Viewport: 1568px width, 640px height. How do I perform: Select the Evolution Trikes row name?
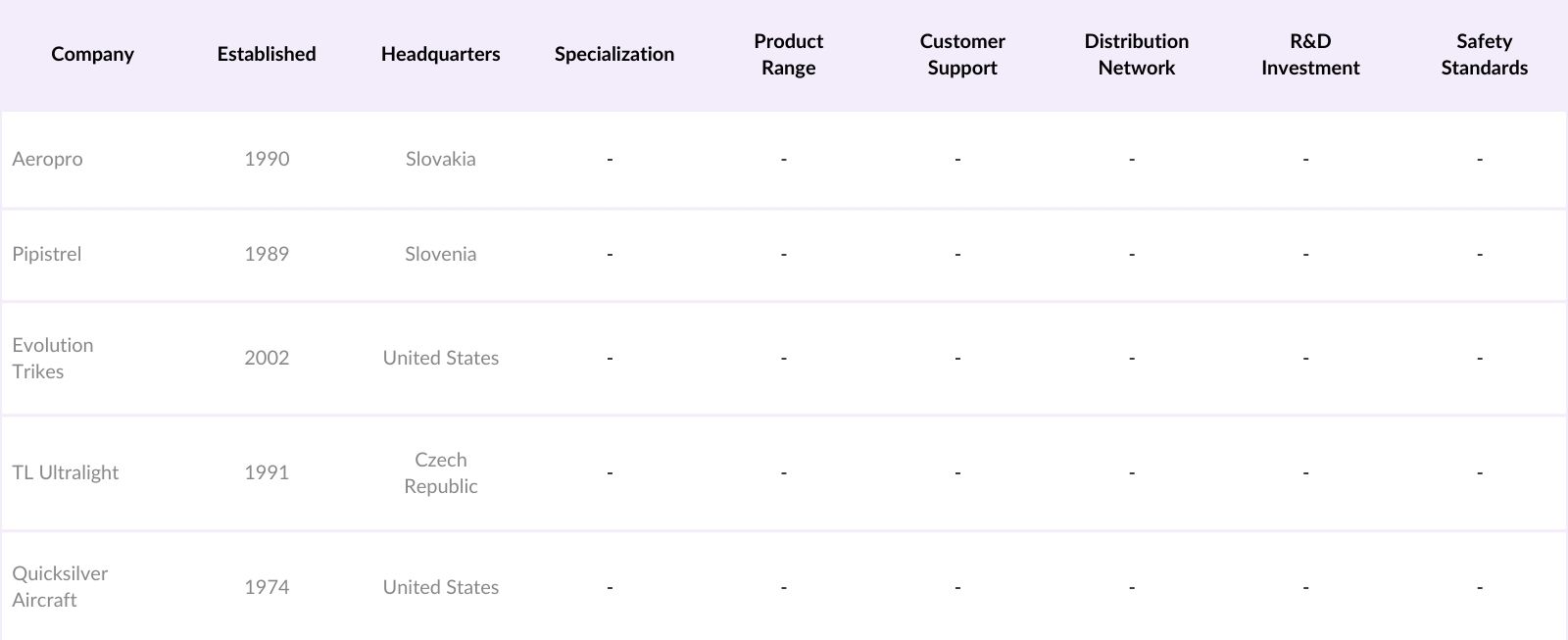tap(53, 358)
